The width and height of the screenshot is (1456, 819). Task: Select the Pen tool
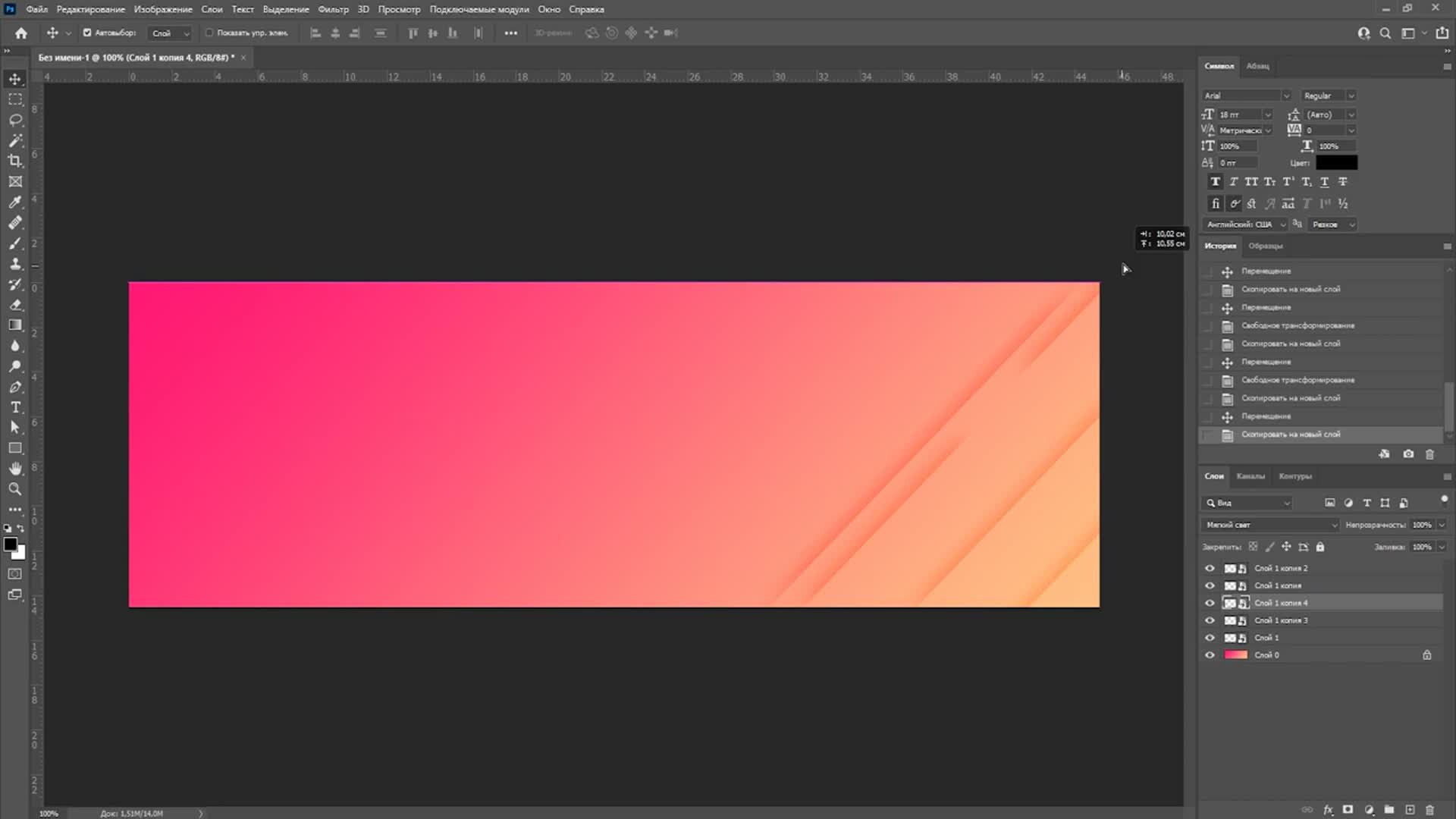tap(15, 387)
